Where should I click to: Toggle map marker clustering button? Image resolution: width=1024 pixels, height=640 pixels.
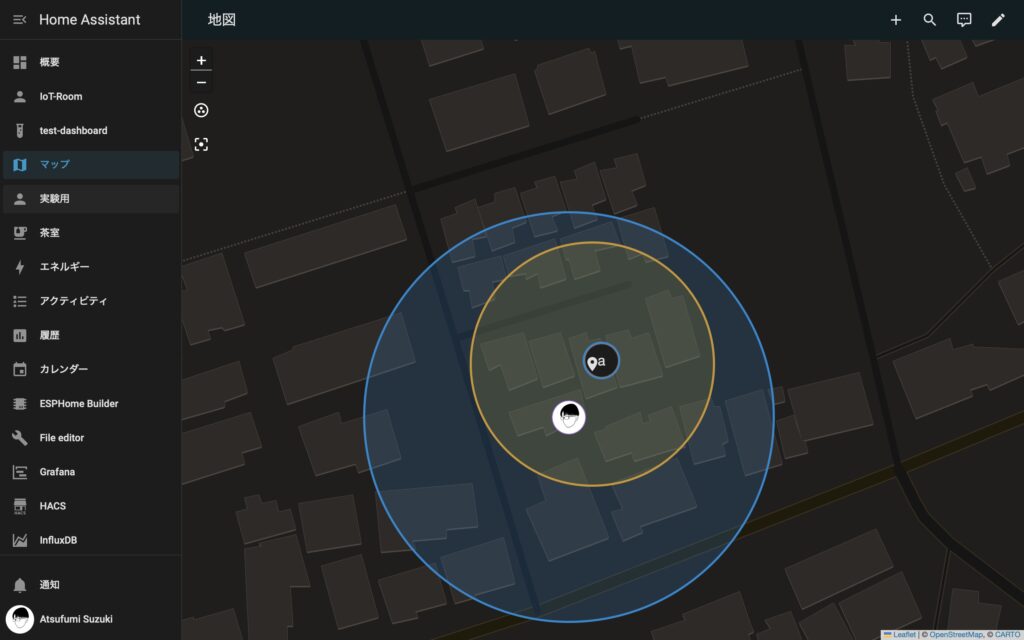click(x=201, y=111)
